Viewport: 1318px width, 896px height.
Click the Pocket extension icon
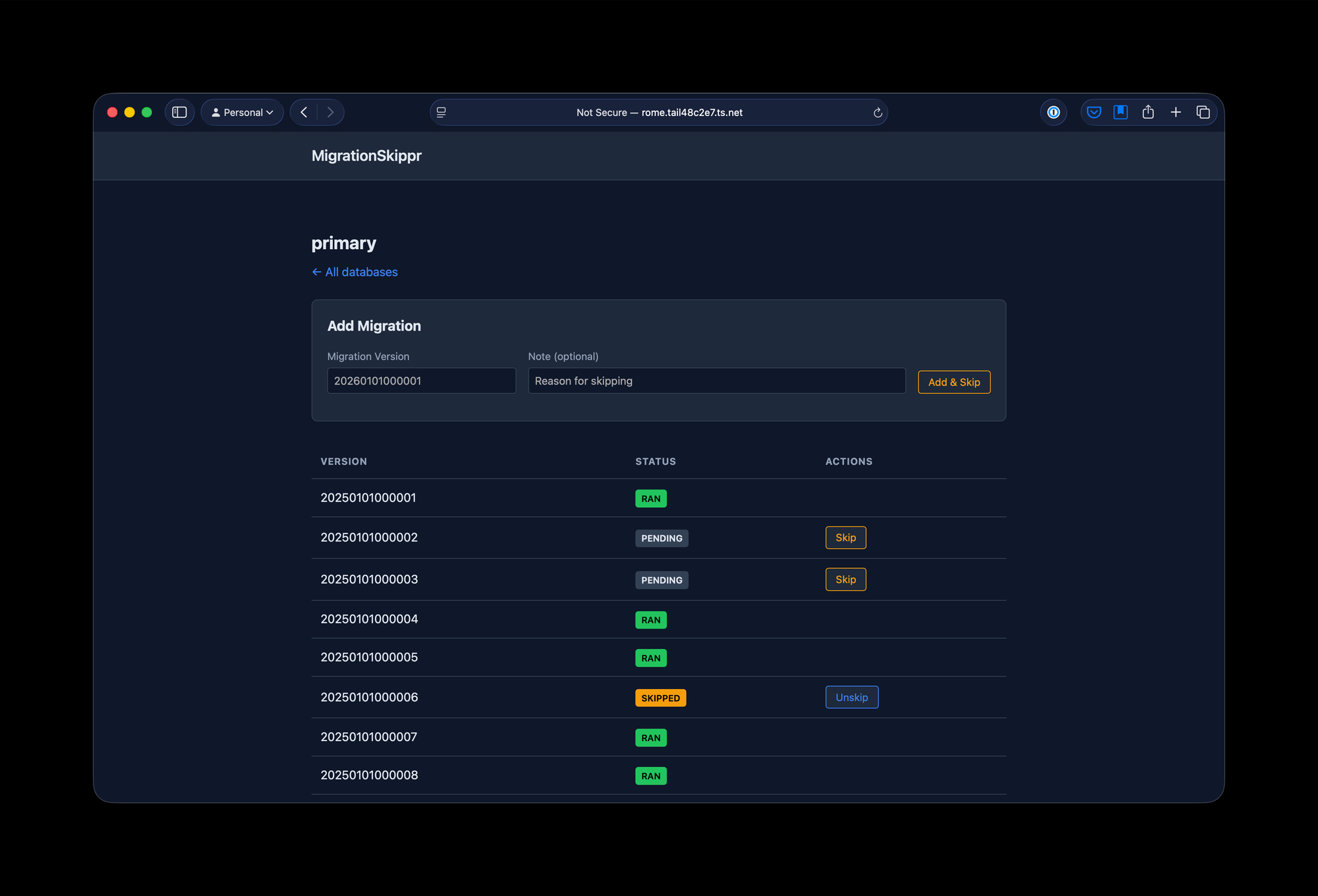coord(1094,113)
